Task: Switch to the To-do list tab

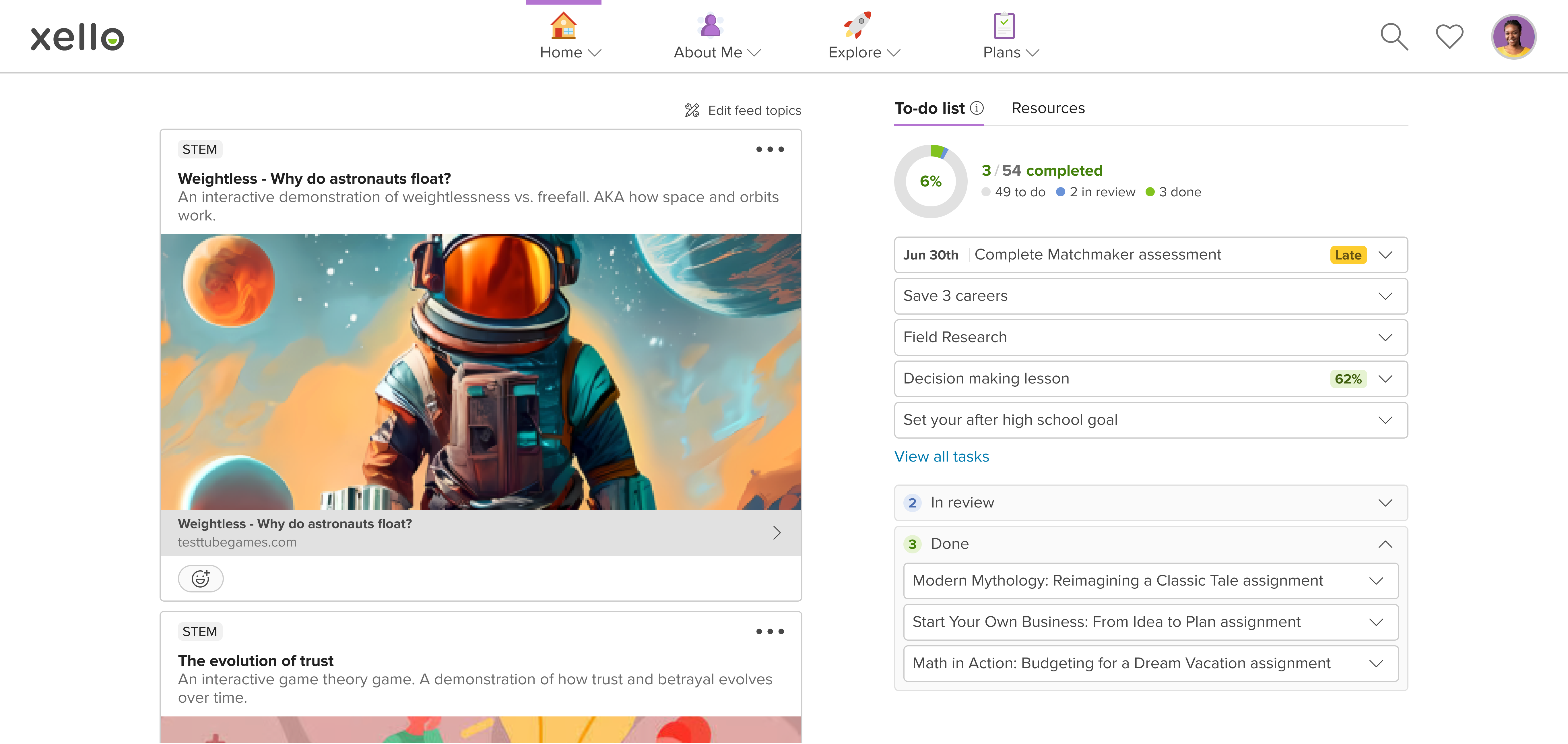Action: point(929,108)
